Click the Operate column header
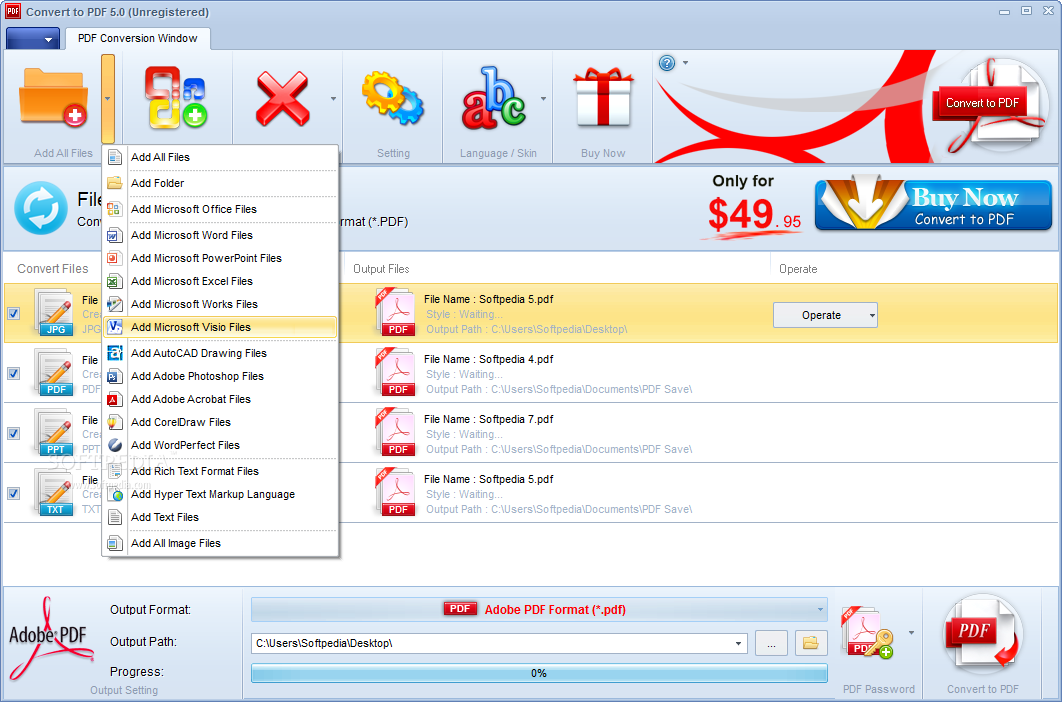 tap(798, 269)
